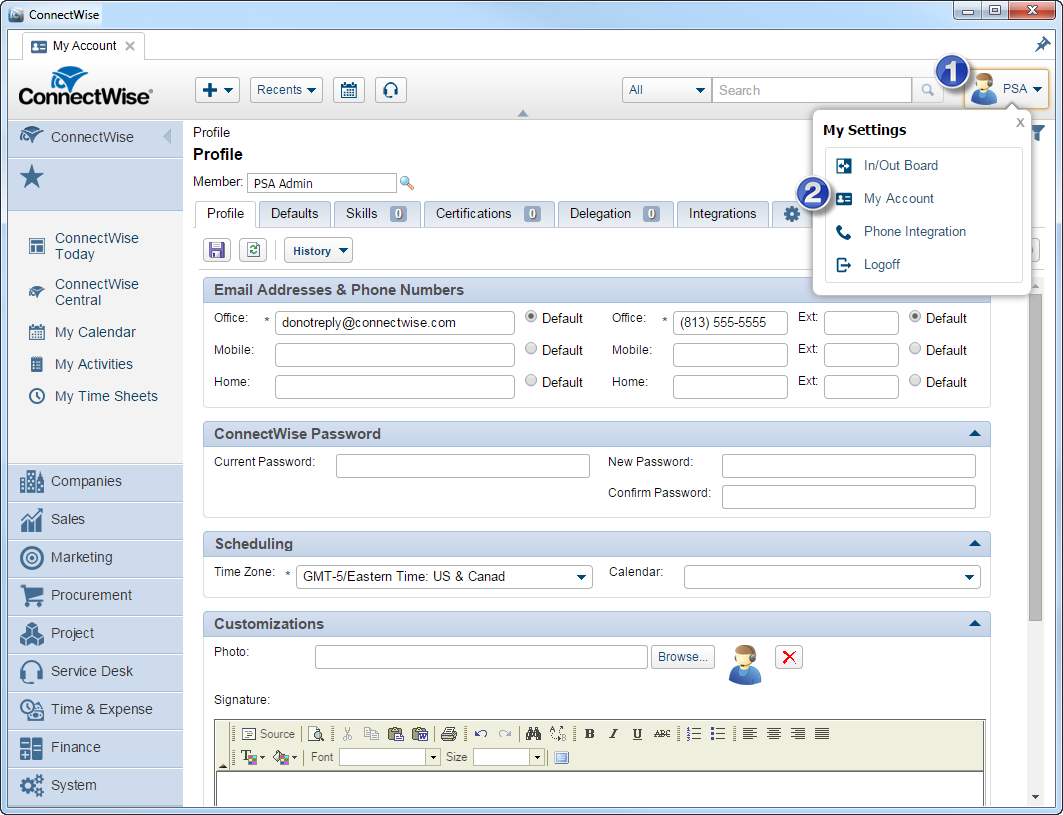Screen dimensions: 1063x815
Task: Align text left in signature editor
Action: click(750, 734)
